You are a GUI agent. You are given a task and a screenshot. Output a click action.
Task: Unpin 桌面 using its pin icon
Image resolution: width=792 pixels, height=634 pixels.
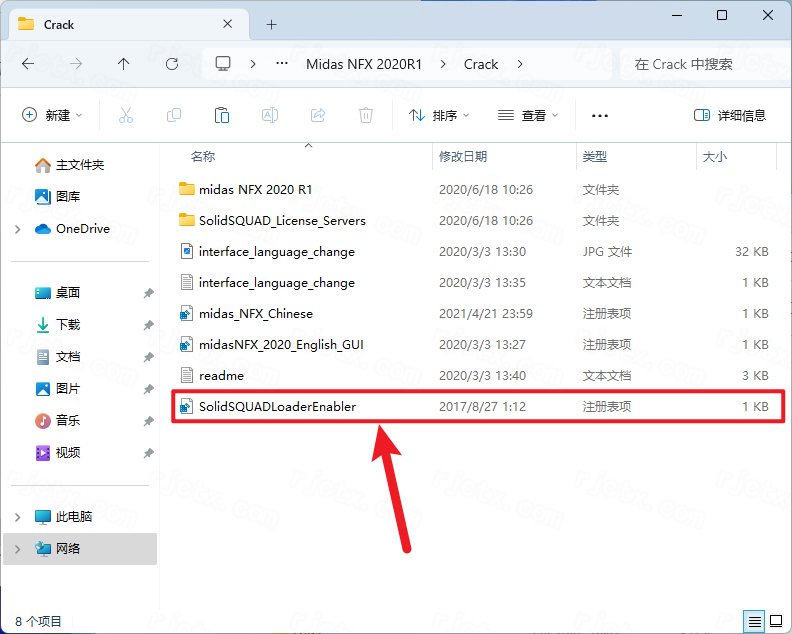coord(148,293)
